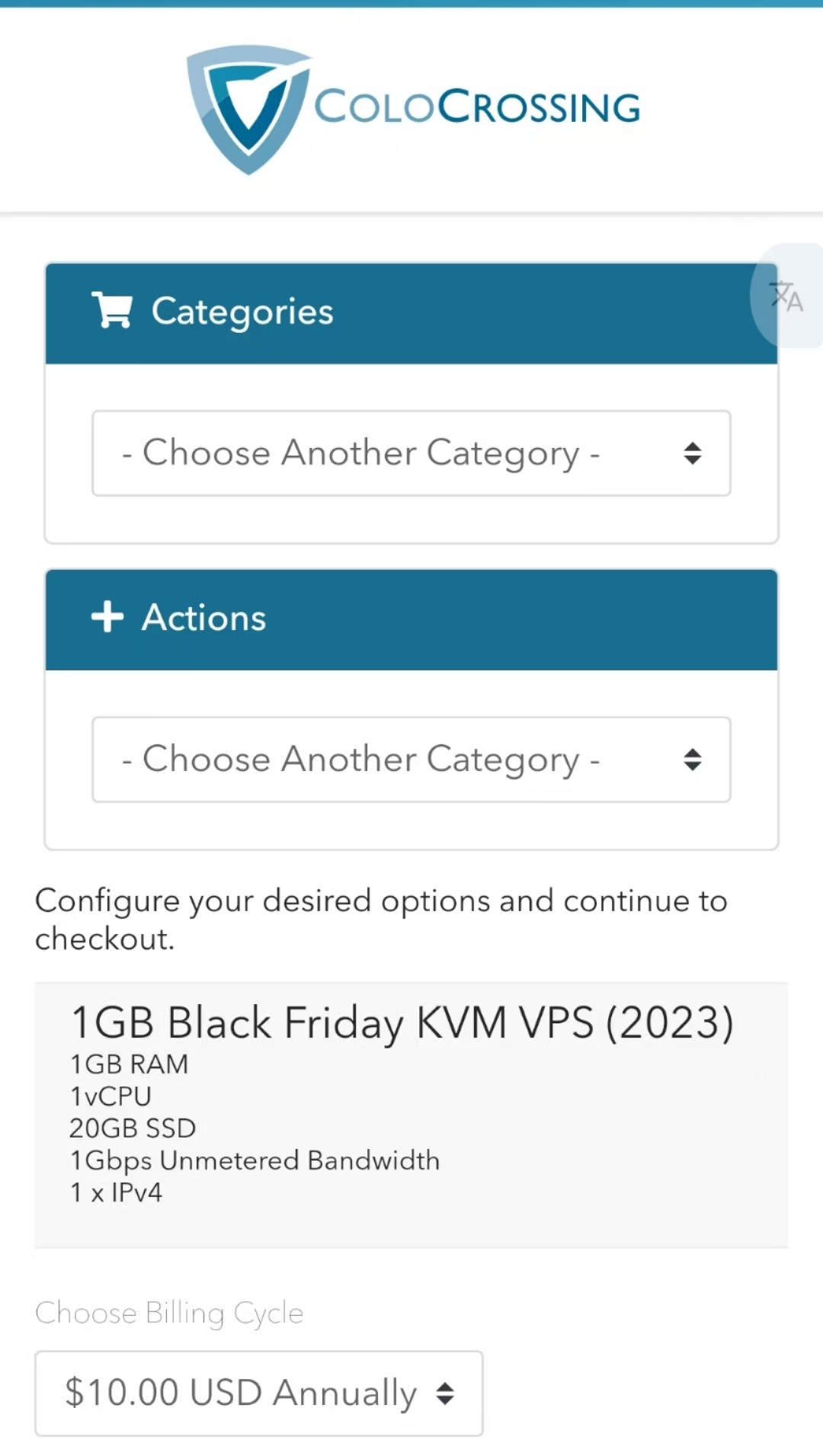This screenshot has width=823, height=1456.
Task: Click the ColoCrossing wordmark text
Action: pos(478,107)
